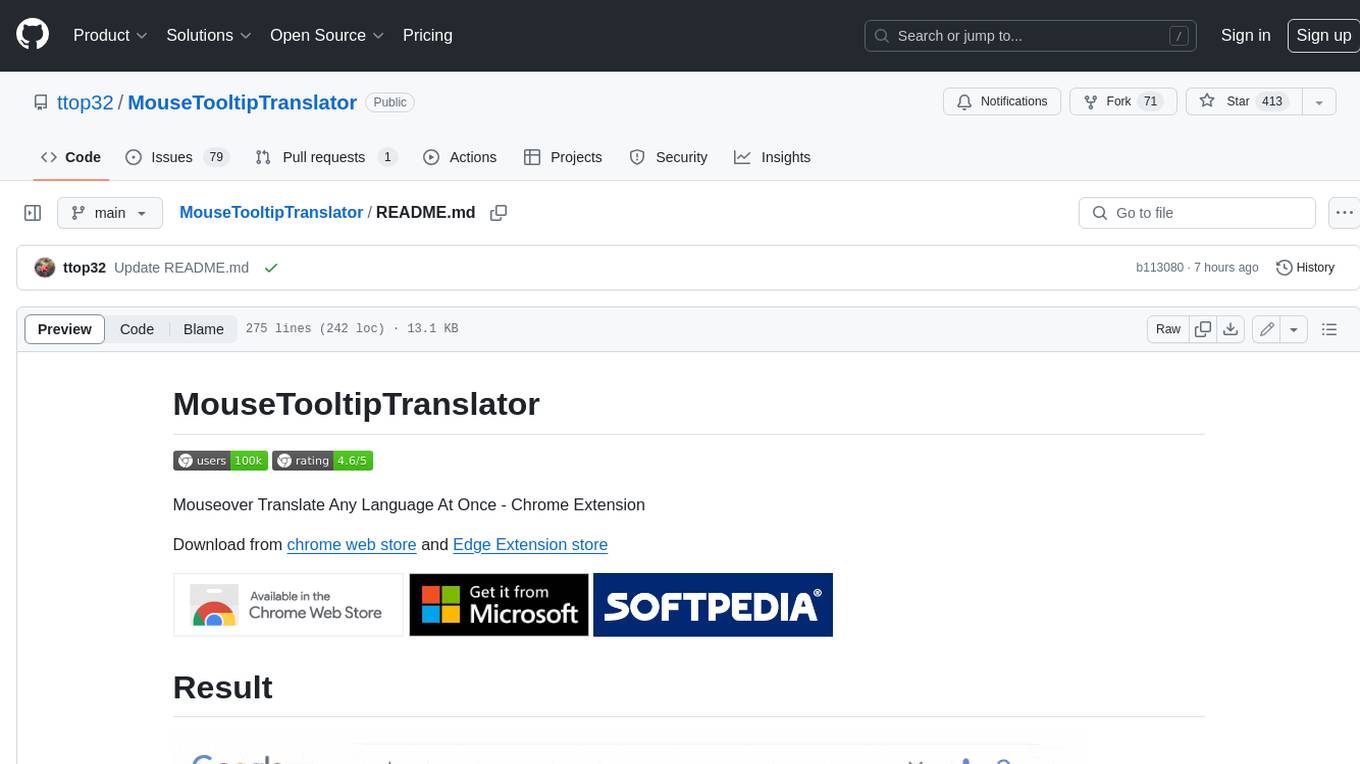The width and height of the screenshot is (1360, 764).
Task: Open the Actions tab
Action: click(460, 157)
